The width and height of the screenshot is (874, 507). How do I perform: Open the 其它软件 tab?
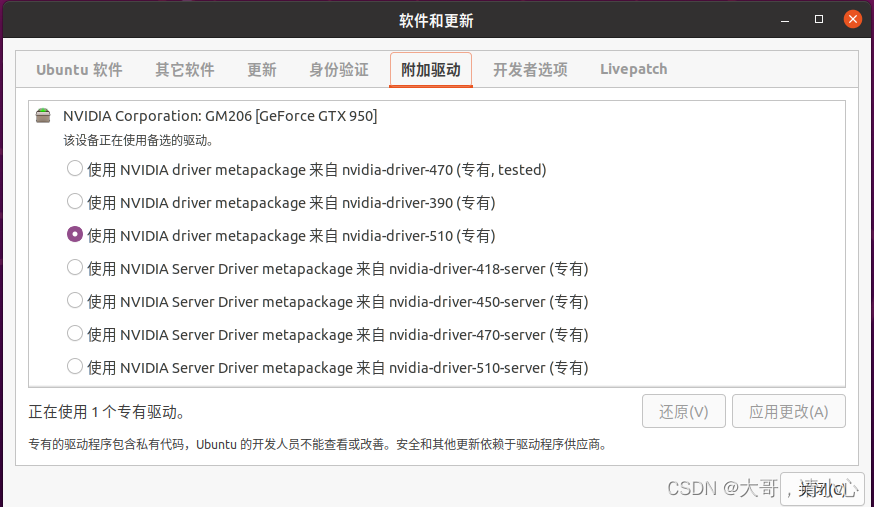(184, 70)
